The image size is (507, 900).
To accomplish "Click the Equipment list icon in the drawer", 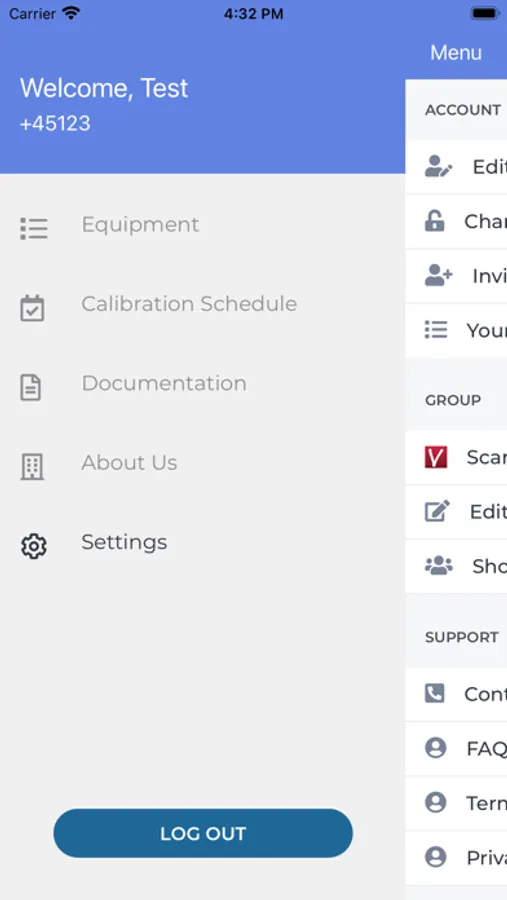I will (x=34, y=228).
